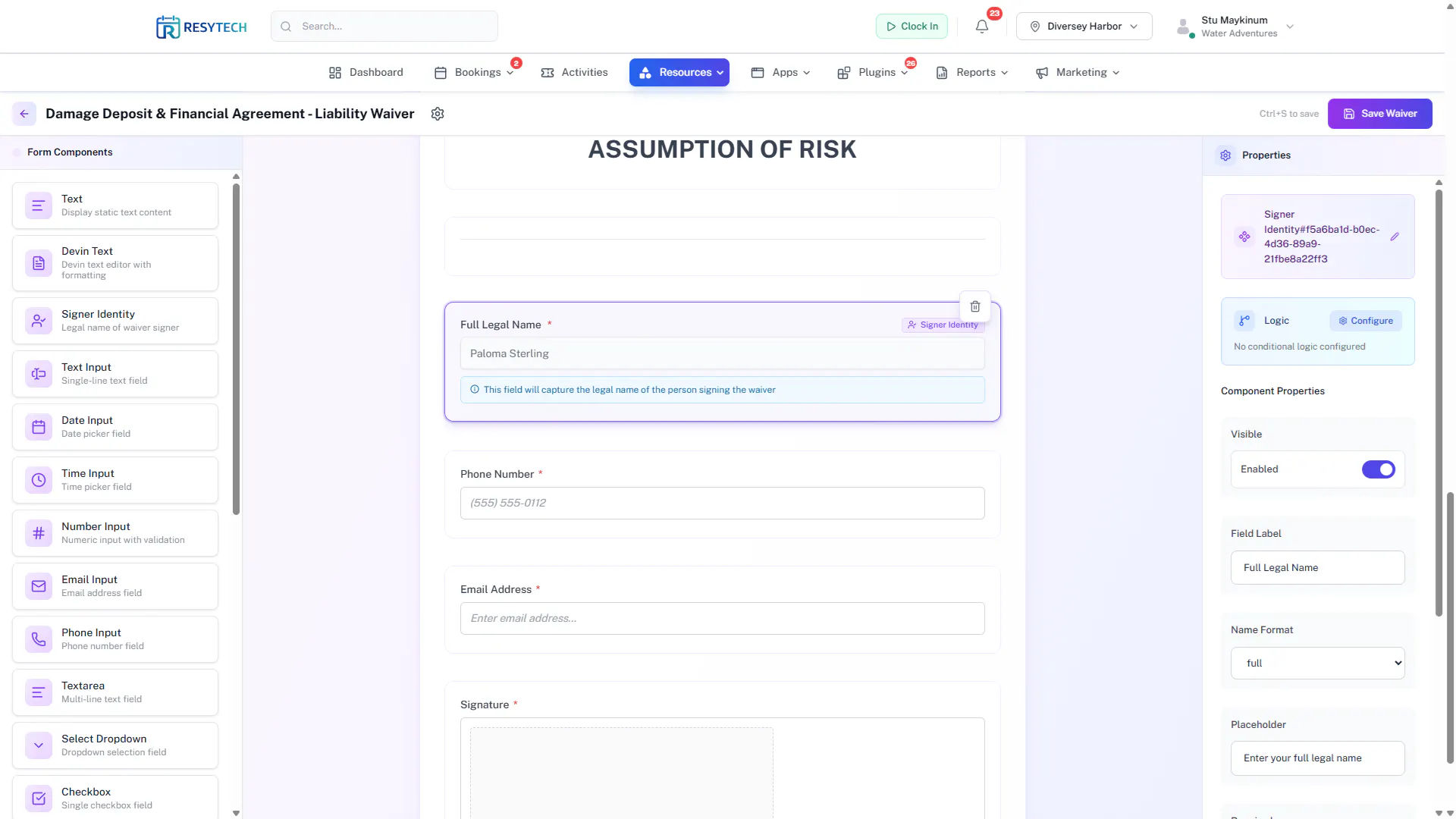This screenshot has height=819, width=1456.
Task: Select the Signer Identity component icon
Action: pos(39,321)
